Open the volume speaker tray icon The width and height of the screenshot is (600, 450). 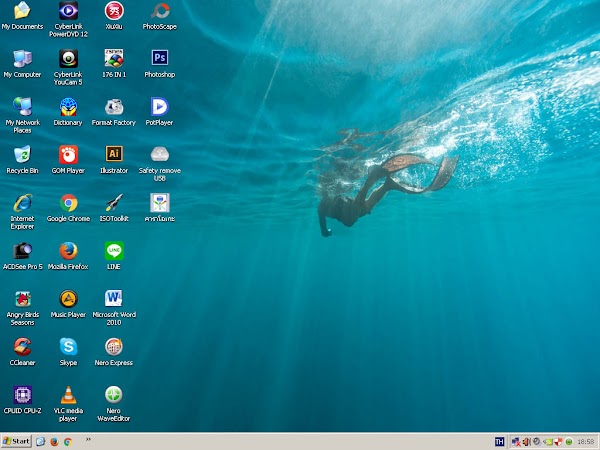[x=527, y=442]
